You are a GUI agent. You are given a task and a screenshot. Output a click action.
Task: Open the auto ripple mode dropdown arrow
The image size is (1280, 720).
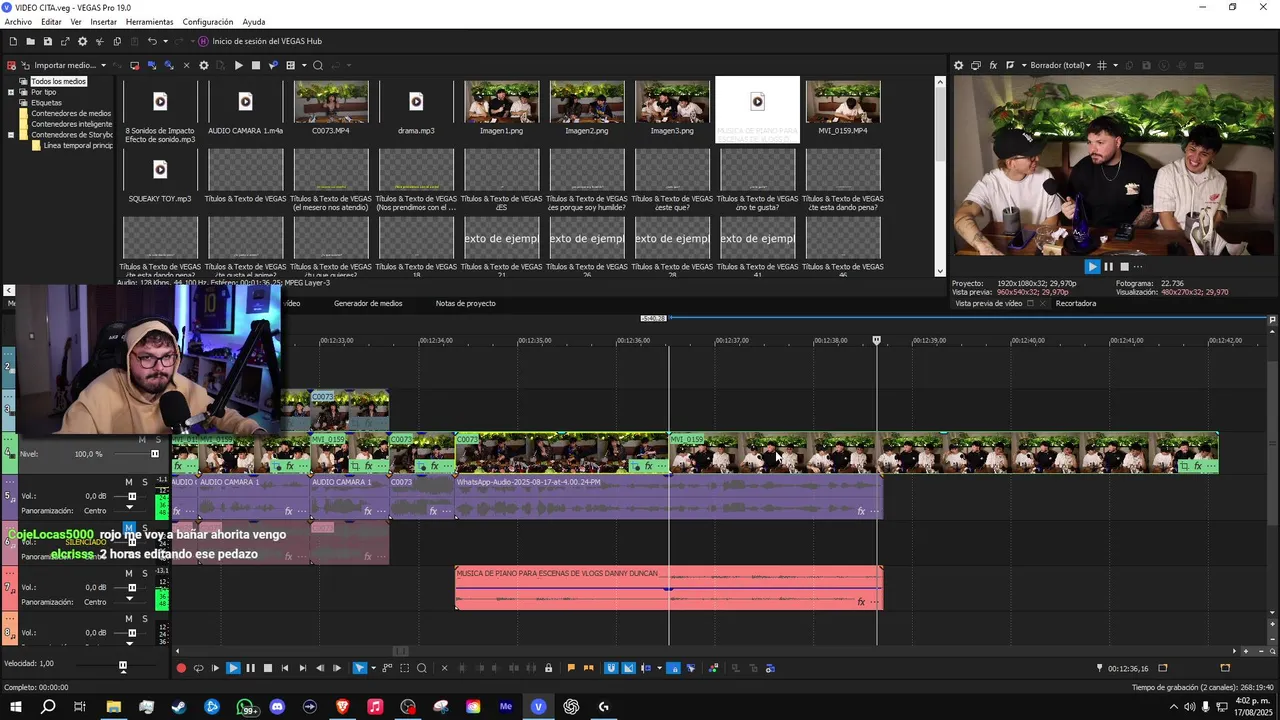tap(659, 668)
